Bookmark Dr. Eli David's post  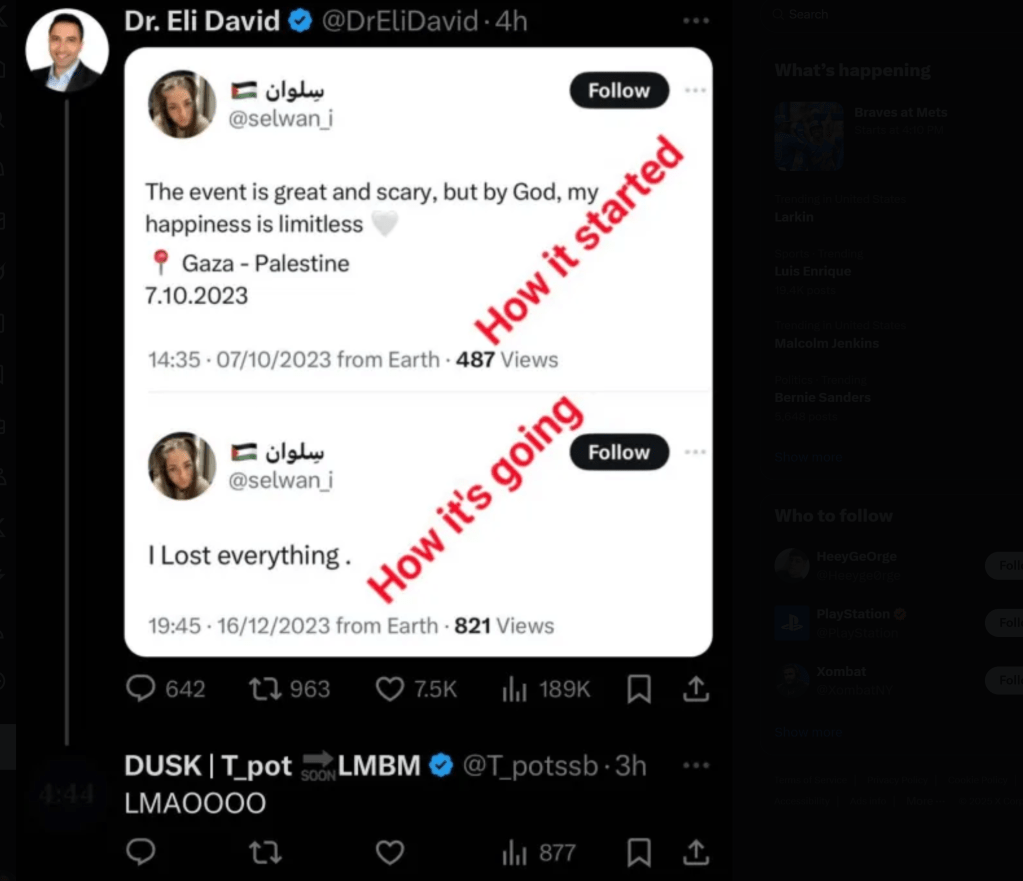639,689
